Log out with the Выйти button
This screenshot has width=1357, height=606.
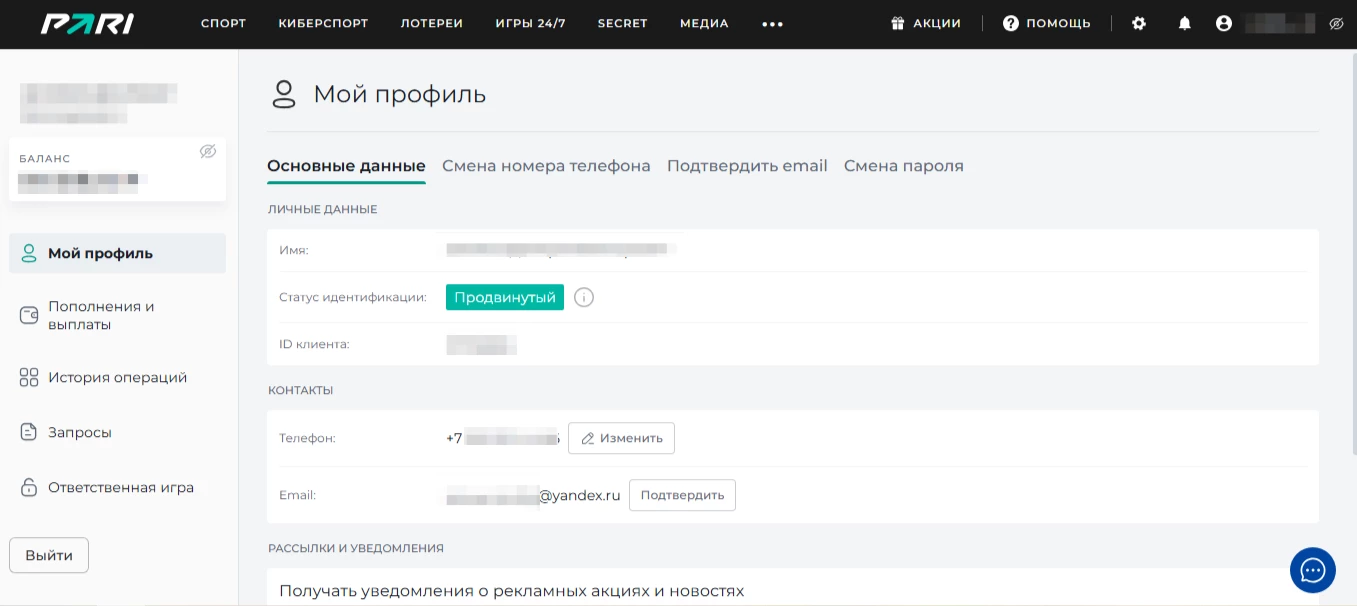coord(48,555)
